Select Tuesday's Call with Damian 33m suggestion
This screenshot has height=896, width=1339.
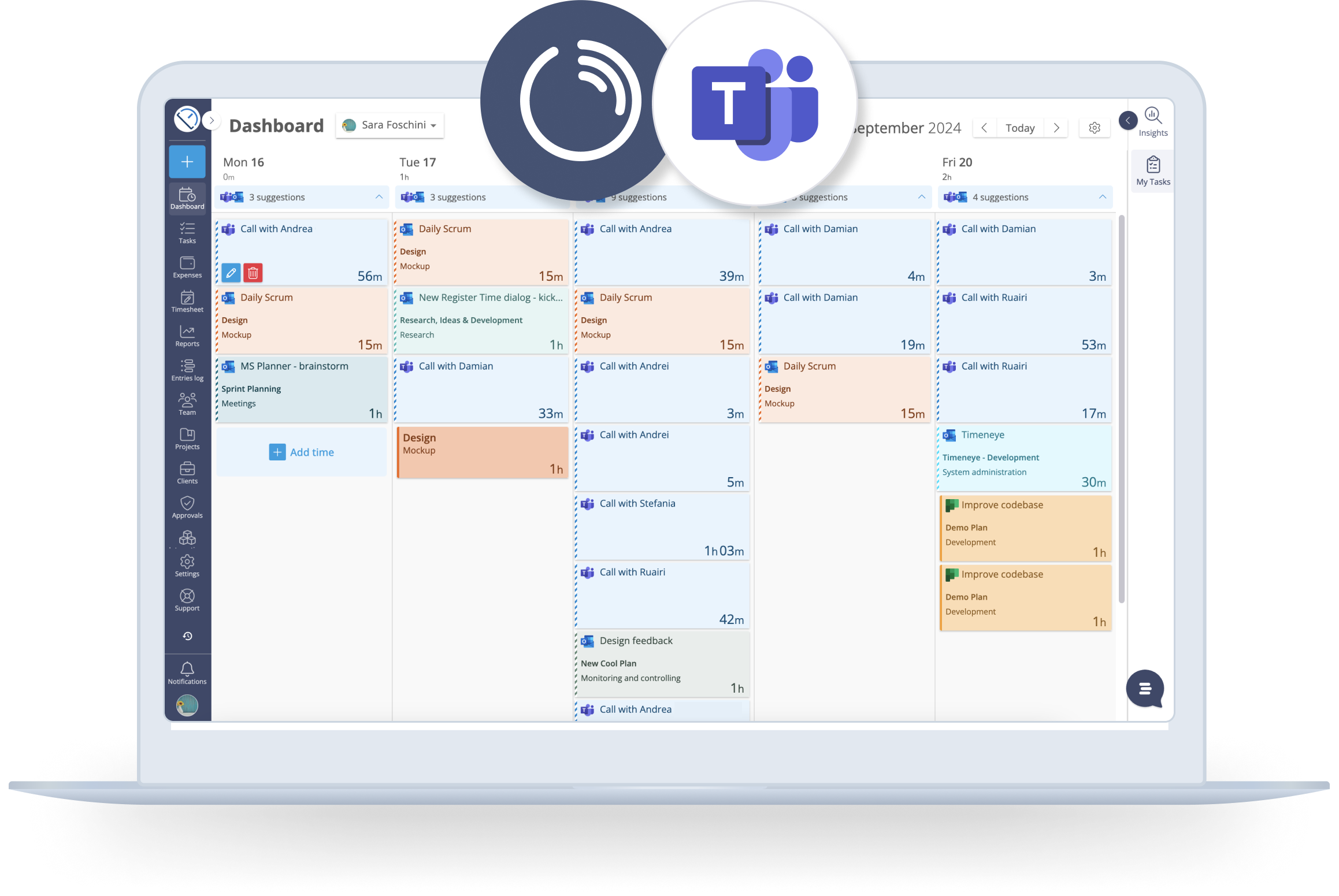481,389
